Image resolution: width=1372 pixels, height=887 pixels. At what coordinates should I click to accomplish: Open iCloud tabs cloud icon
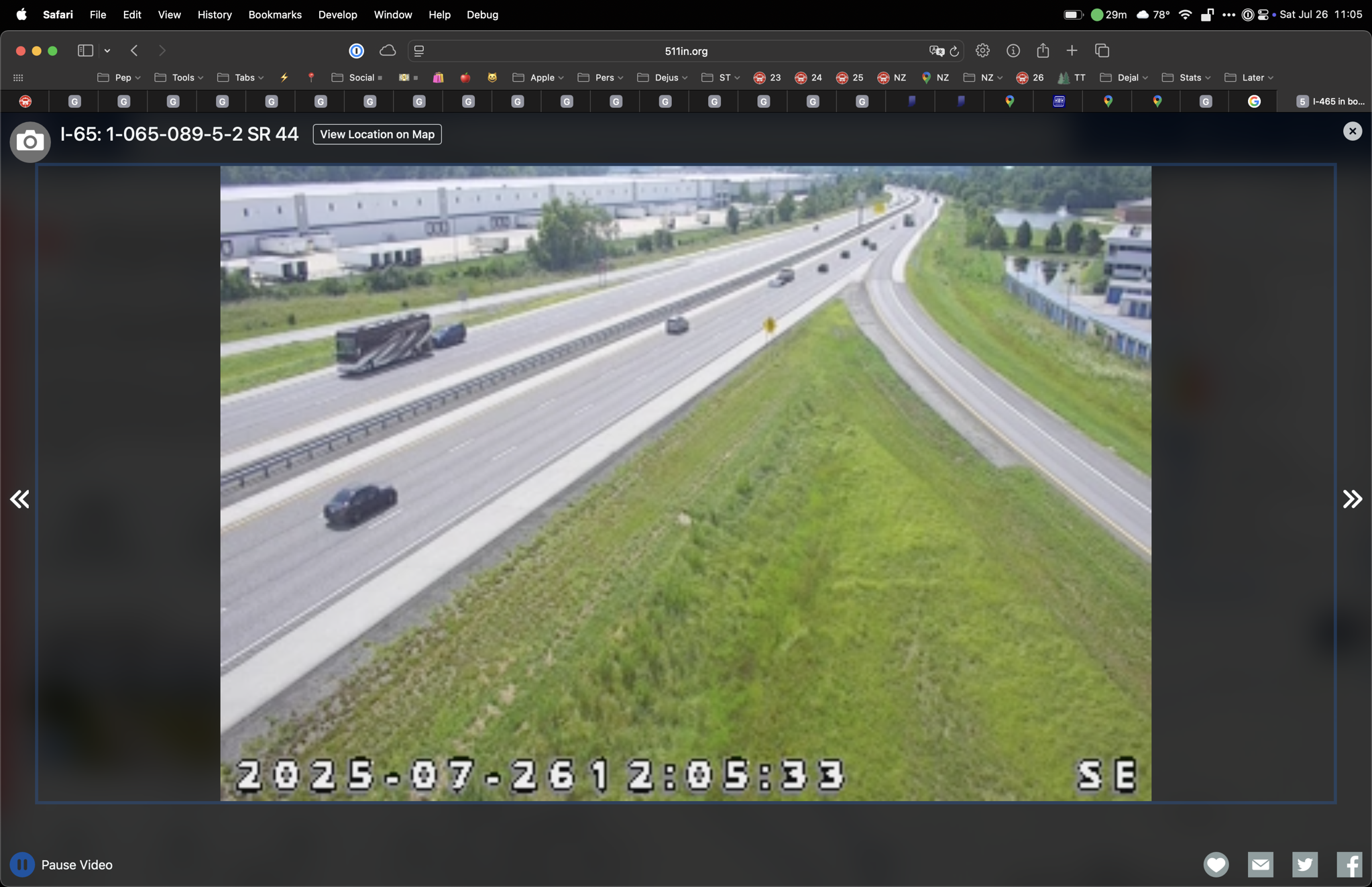tap(388, 50)
